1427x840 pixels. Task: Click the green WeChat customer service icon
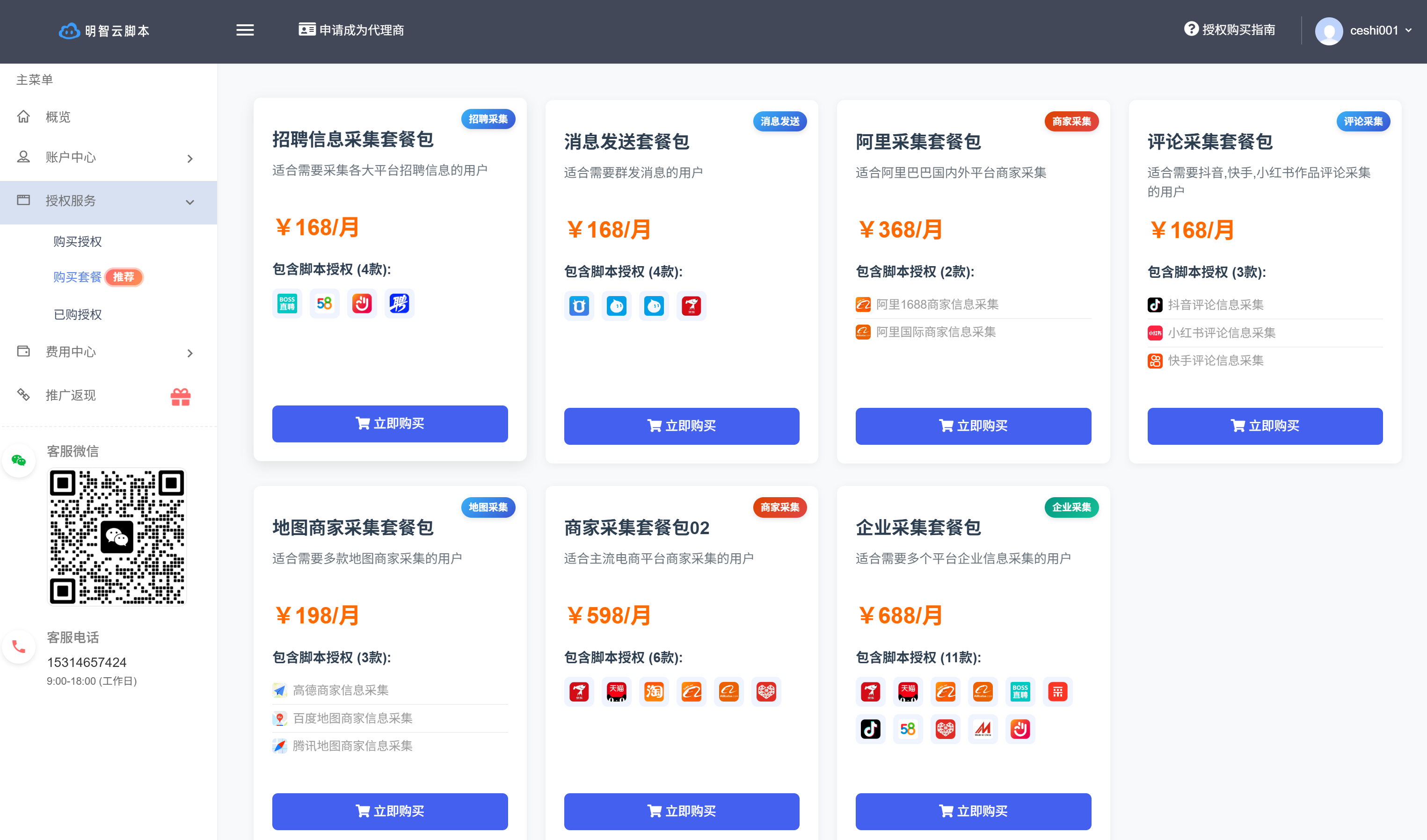[19, 460]
